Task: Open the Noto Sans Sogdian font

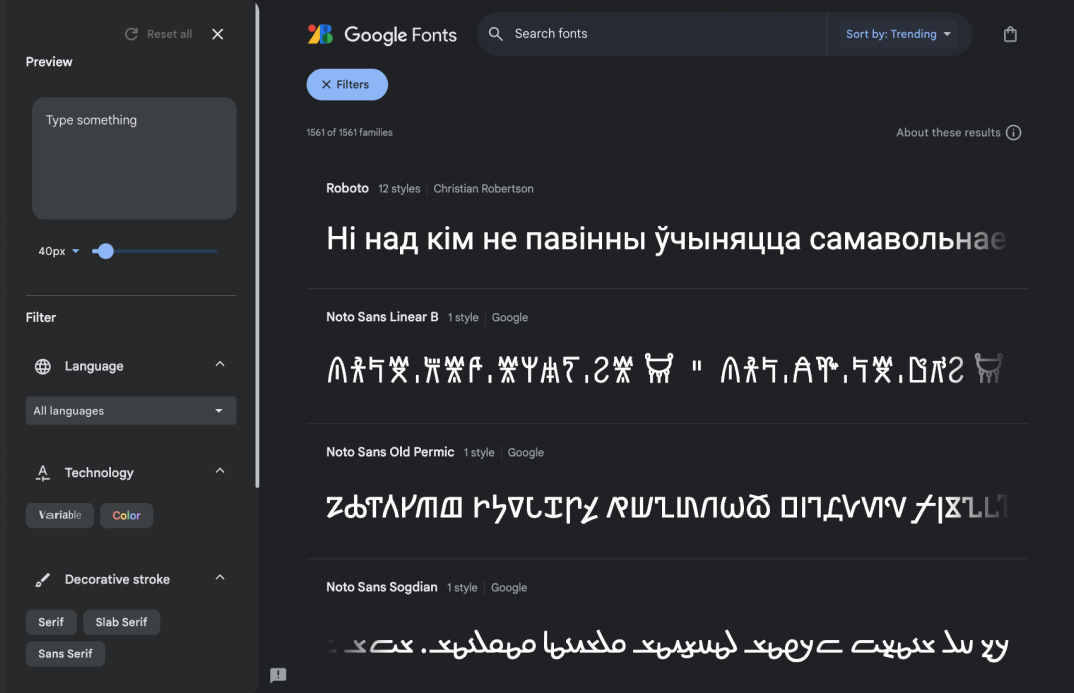Action: coord(382,587)
